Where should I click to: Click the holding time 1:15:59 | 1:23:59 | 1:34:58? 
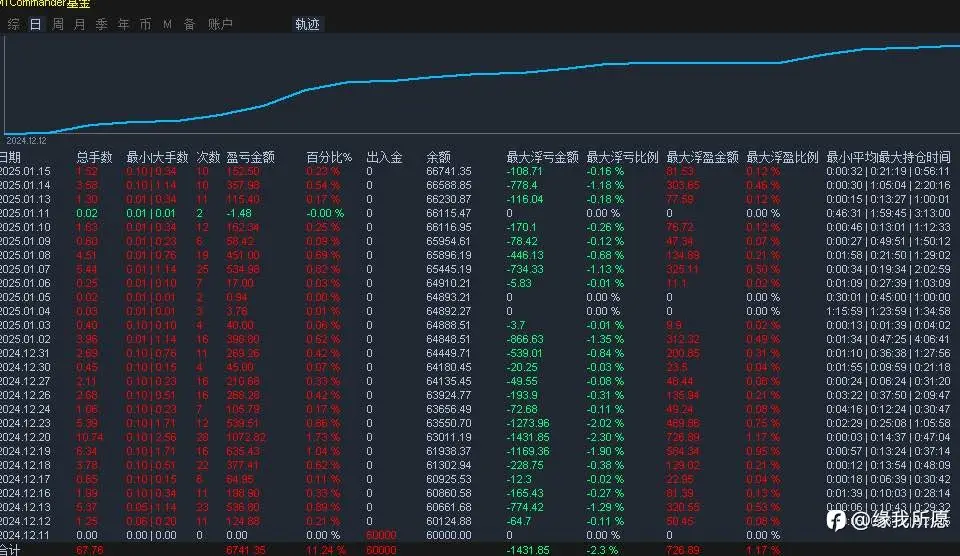point(888,311)
